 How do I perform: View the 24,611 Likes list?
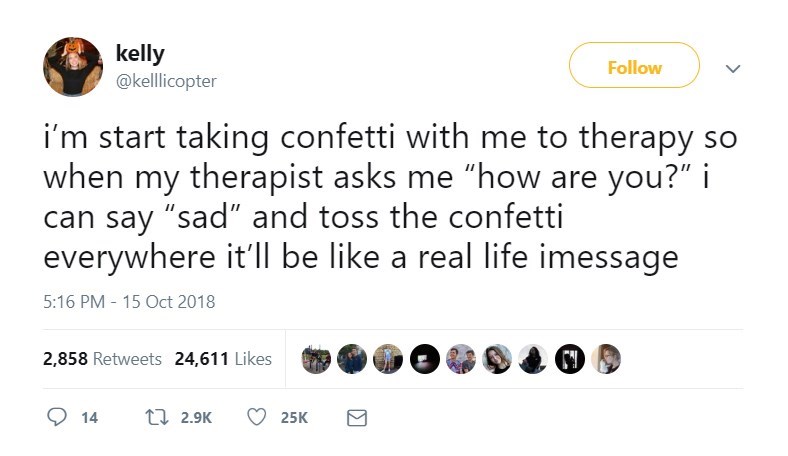click(223, 359)
